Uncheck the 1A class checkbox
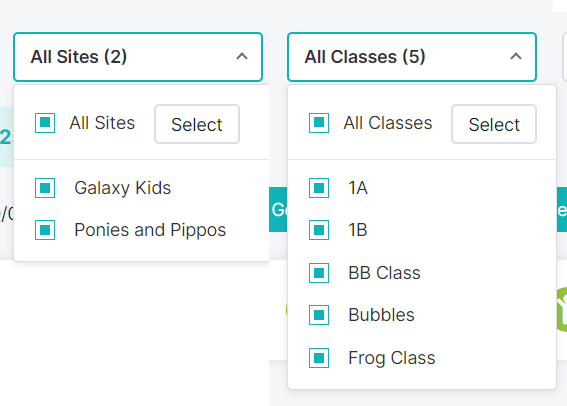This screenshot has height=406, width=567. (x=319, y=188)
